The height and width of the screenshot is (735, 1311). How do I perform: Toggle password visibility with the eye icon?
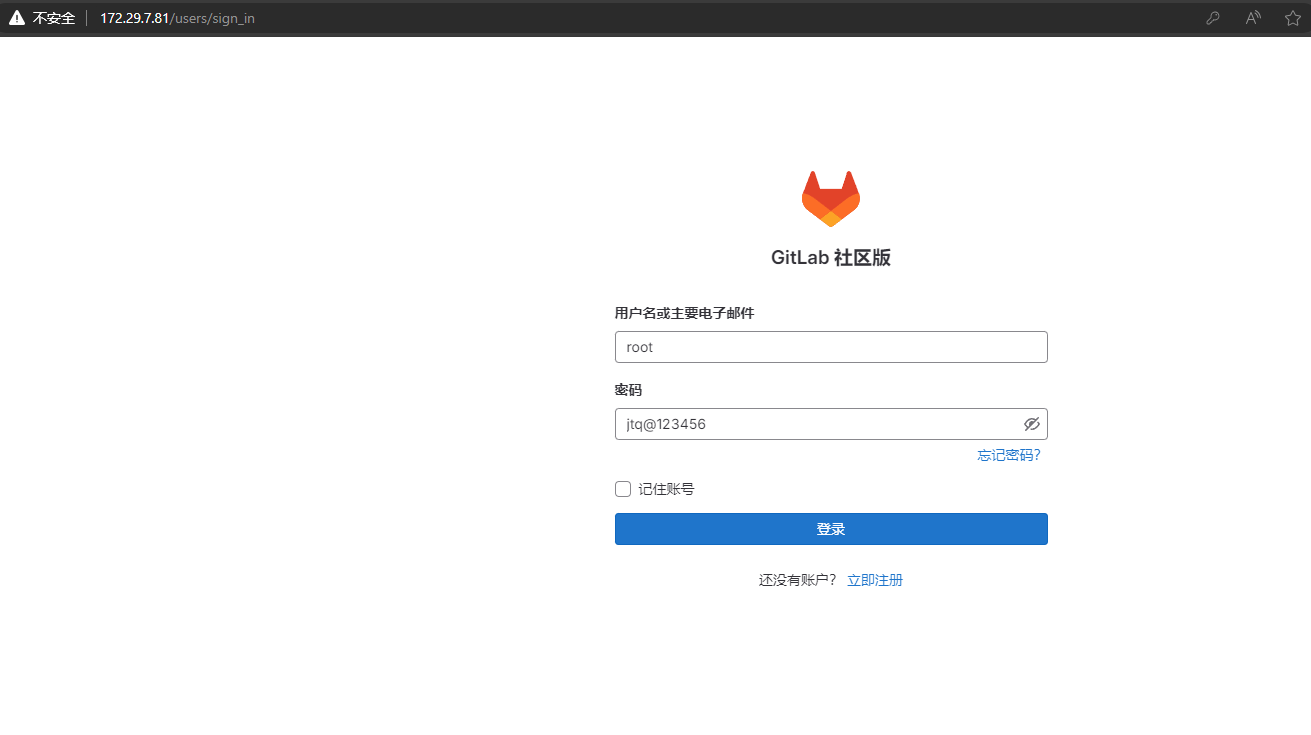(1032, 424)
